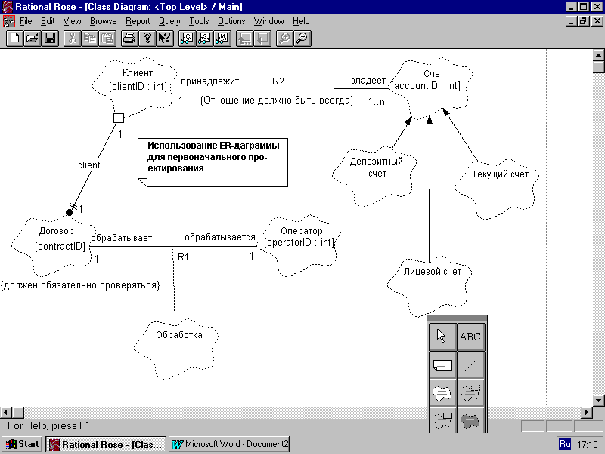Open the Report menu

click(138, 20)
